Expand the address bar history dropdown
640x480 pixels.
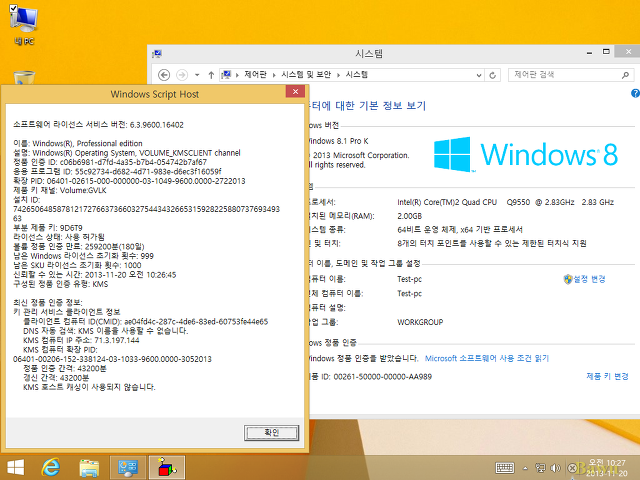tap(479, 75)
